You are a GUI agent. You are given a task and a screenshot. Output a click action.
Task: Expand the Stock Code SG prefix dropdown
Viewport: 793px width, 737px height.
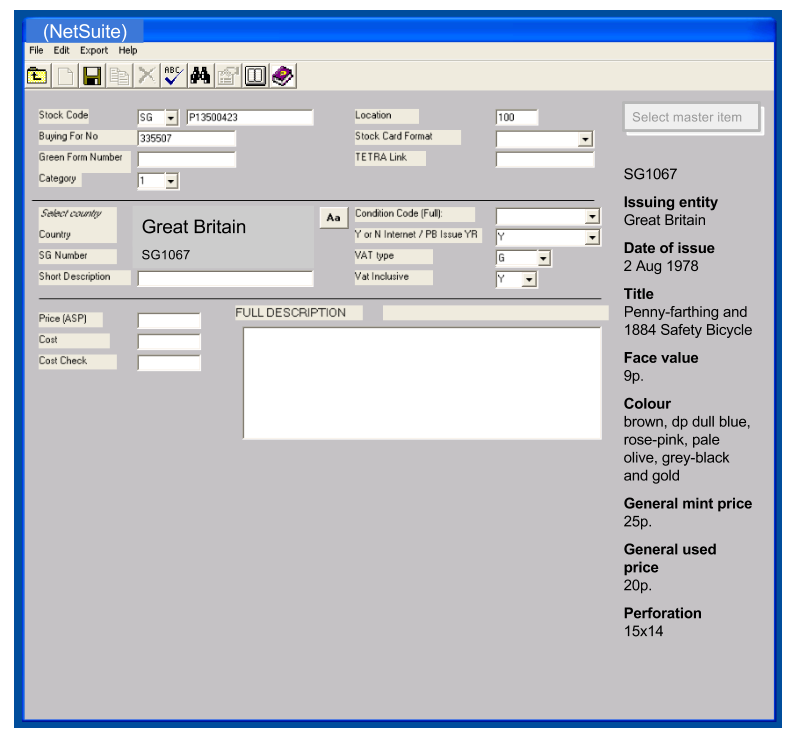point(171,118)
